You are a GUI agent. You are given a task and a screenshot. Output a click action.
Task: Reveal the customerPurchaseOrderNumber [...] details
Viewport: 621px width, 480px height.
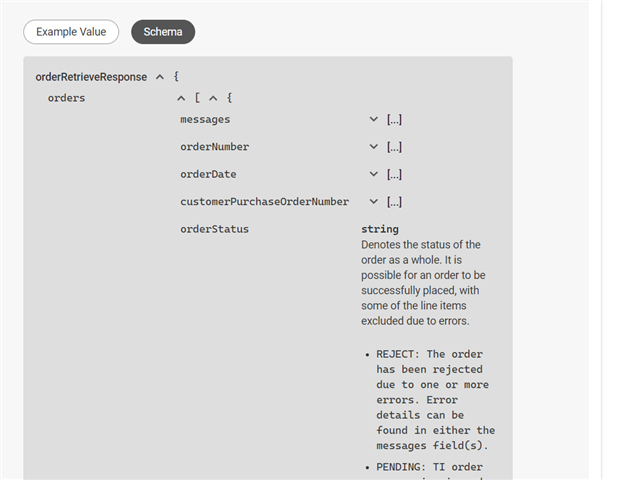pyautogui.click(x=394, y=201)
